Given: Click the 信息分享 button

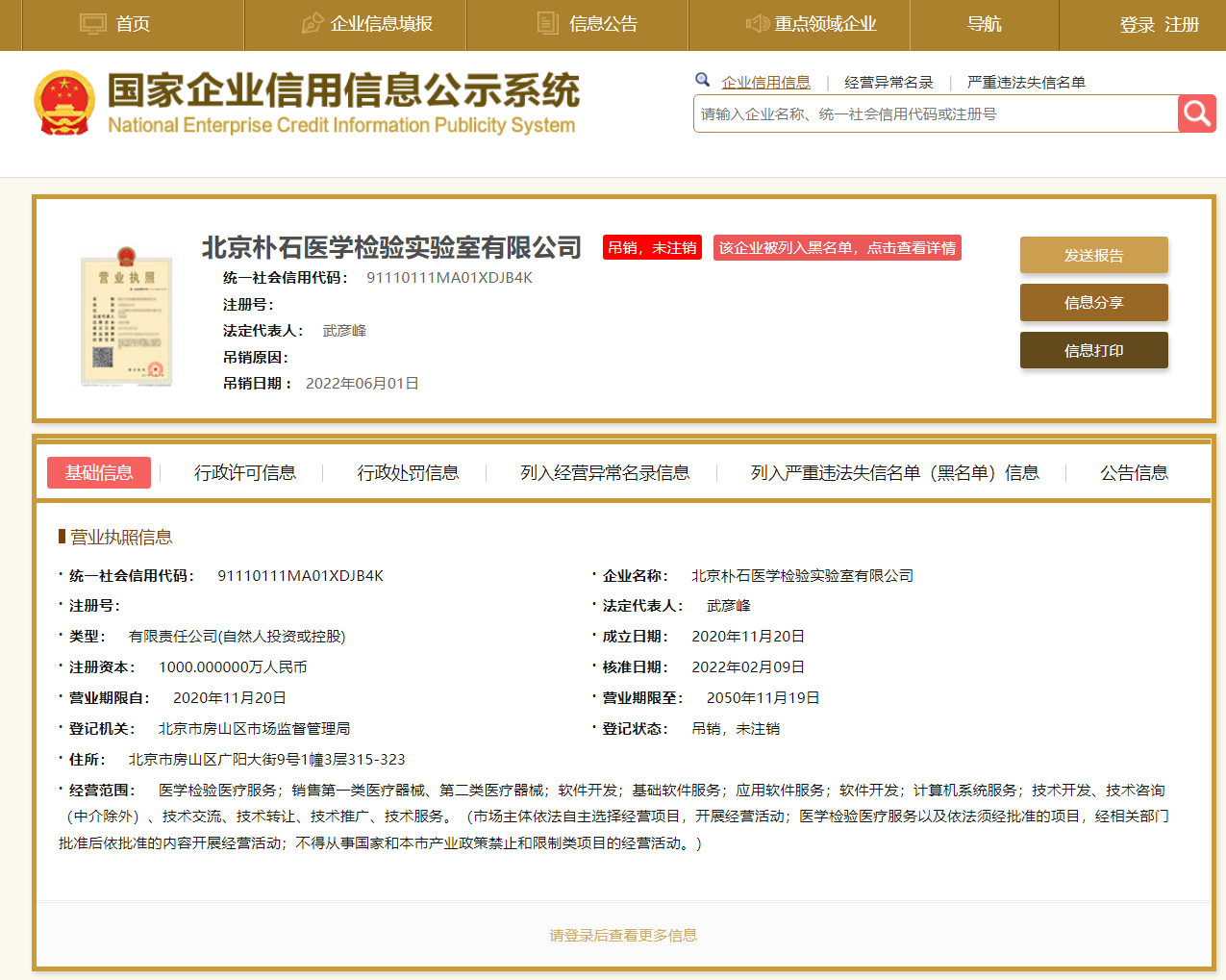Looking at the screenshot, I should coord(1093,302).
